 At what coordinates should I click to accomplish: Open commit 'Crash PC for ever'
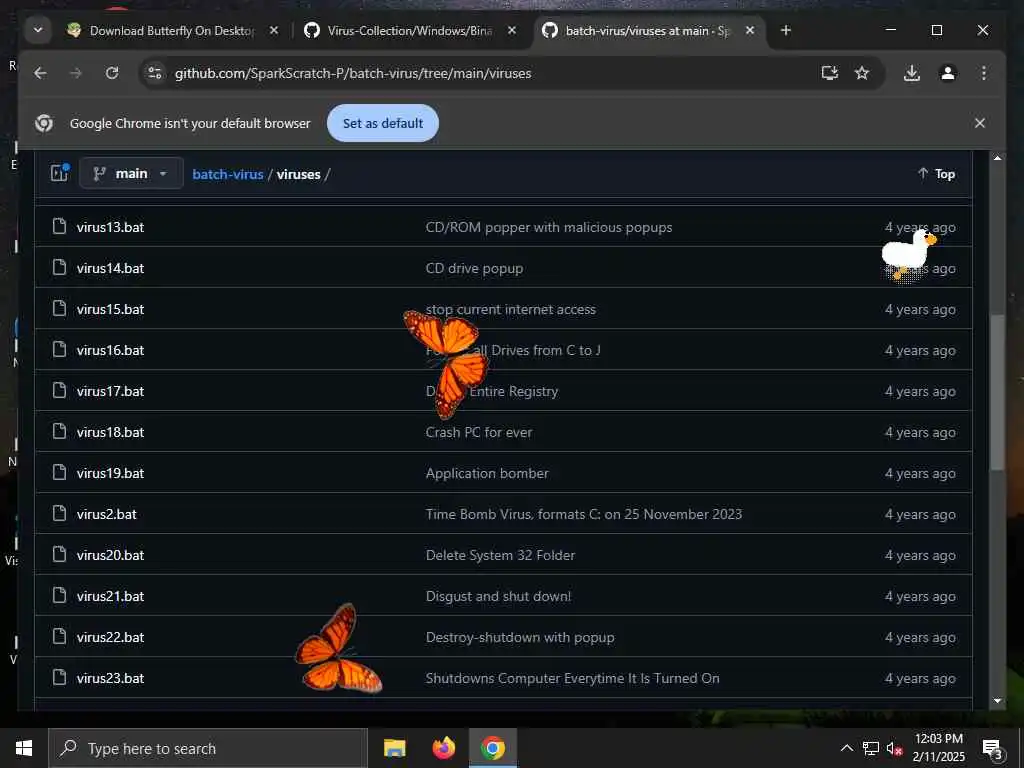(x=479, y=432)
